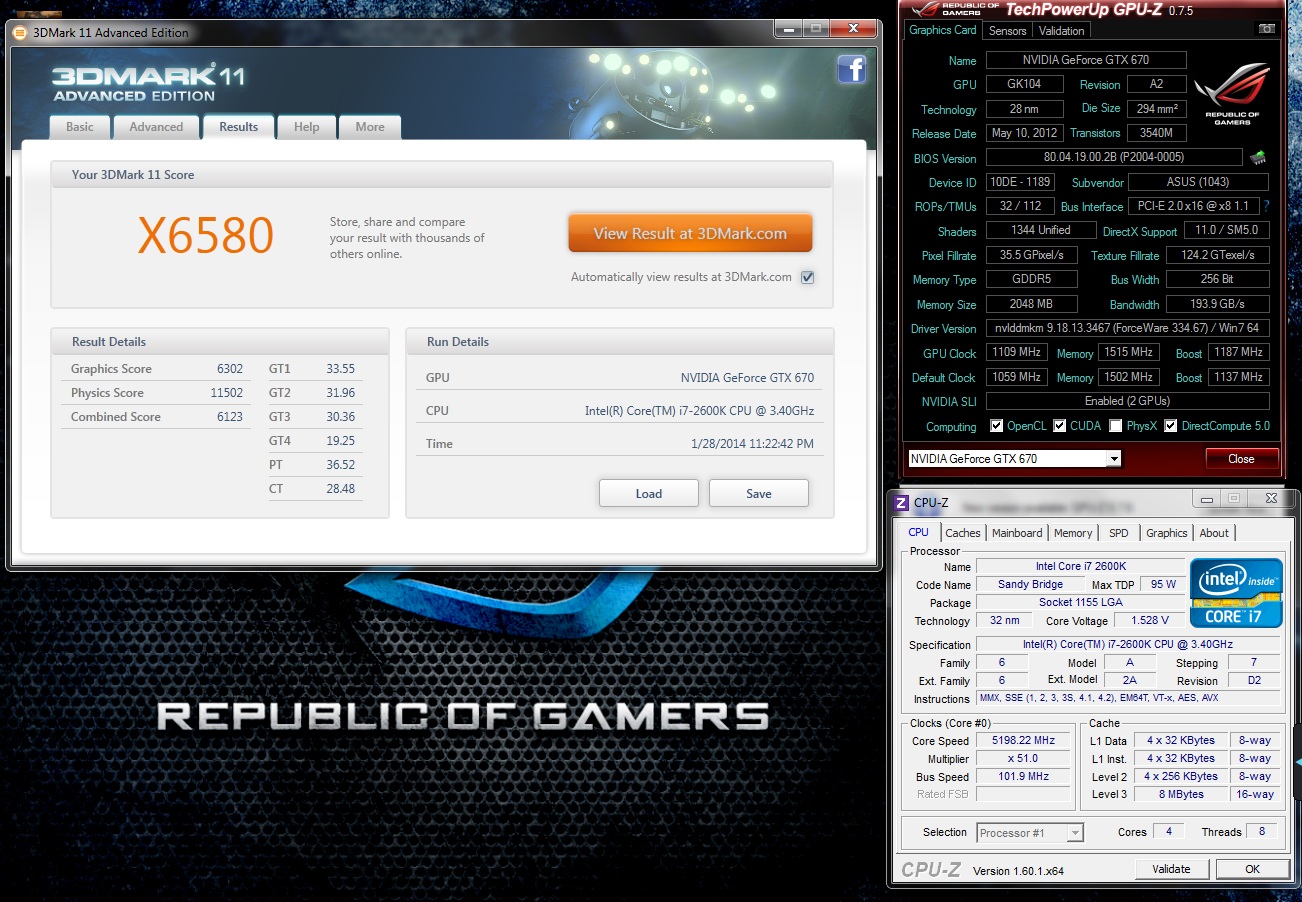This screenshot has width=1302, height=902.
Task: Open the Mainboard tab in CPU-Z
Action: point(1017,533)
